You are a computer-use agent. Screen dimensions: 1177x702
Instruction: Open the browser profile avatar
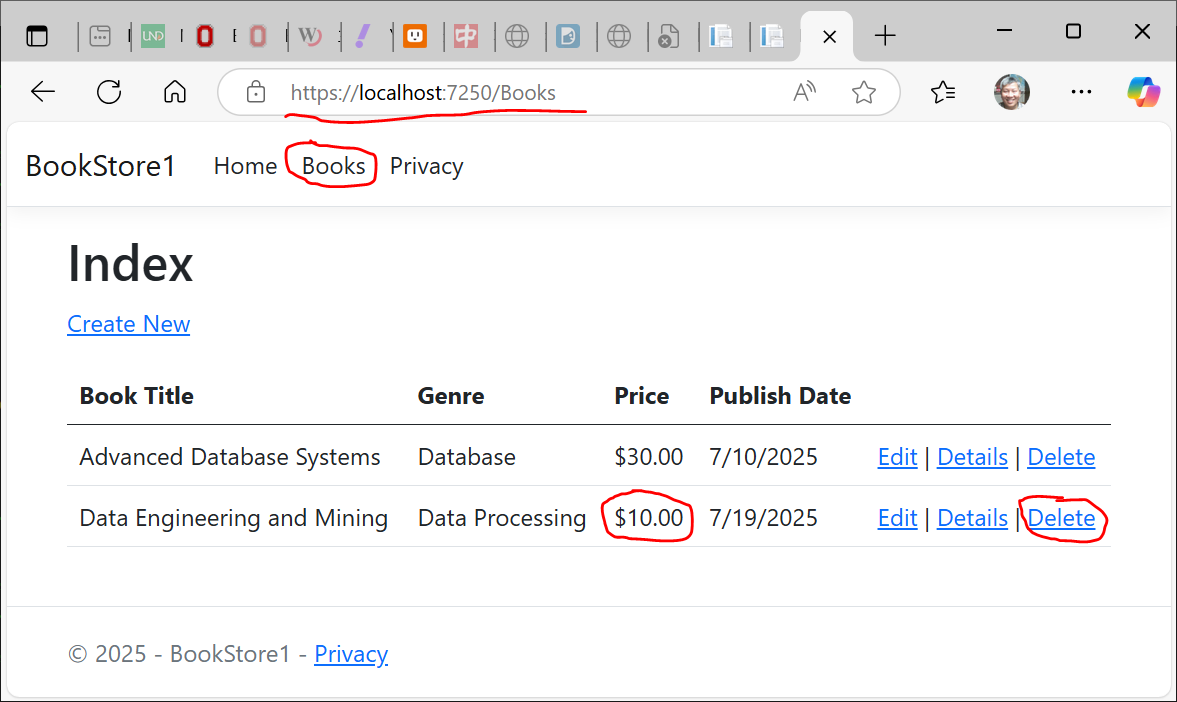pyautogui.click(x=1011, y=92)
